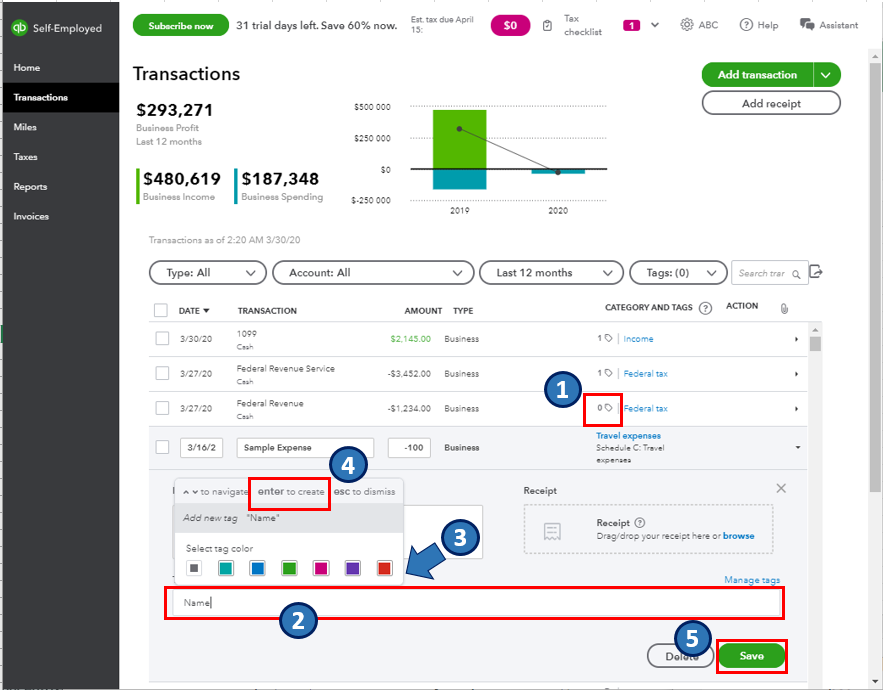
Task: Open the Assistant chat icon
Action: point(807,25)
